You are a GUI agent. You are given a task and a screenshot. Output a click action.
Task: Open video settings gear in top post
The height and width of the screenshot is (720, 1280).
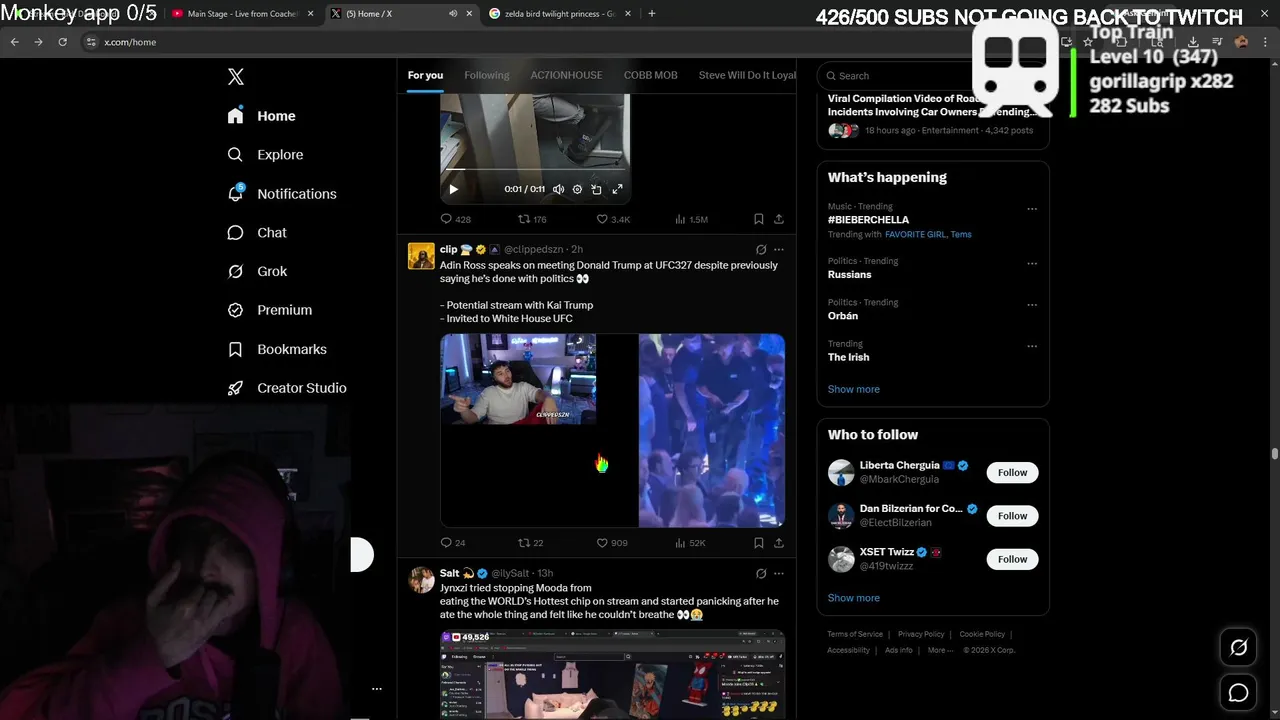(577, 189)
